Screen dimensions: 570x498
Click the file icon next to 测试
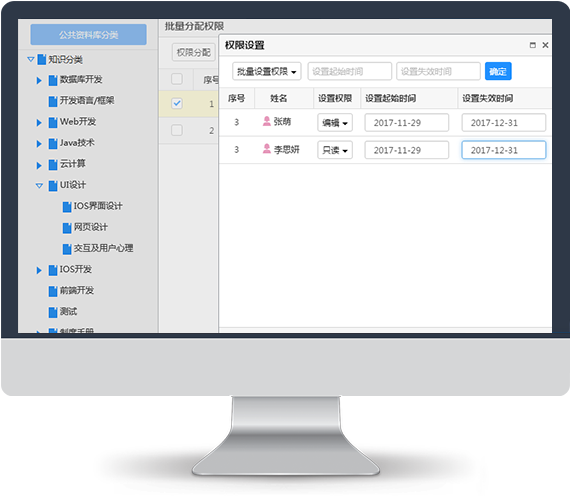[53, 312]
